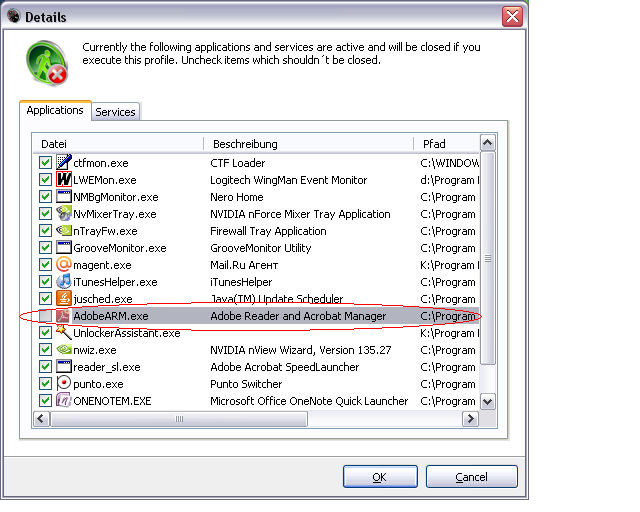
Task: Uncheck the magent.exe checkbox
Action: tap(45, 265)
